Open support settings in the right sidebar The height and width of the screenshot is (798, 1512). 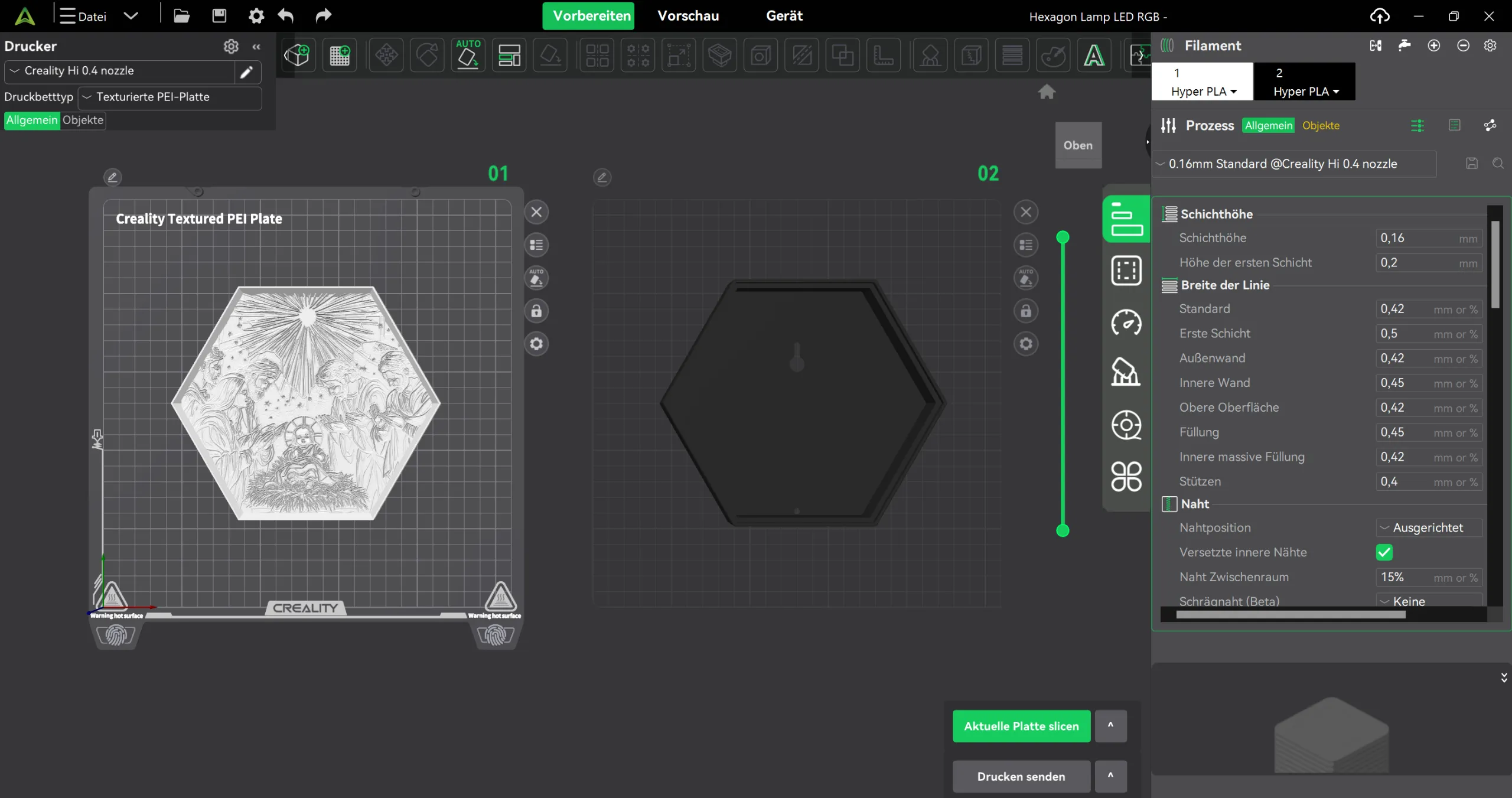[x=1126, y=372]
